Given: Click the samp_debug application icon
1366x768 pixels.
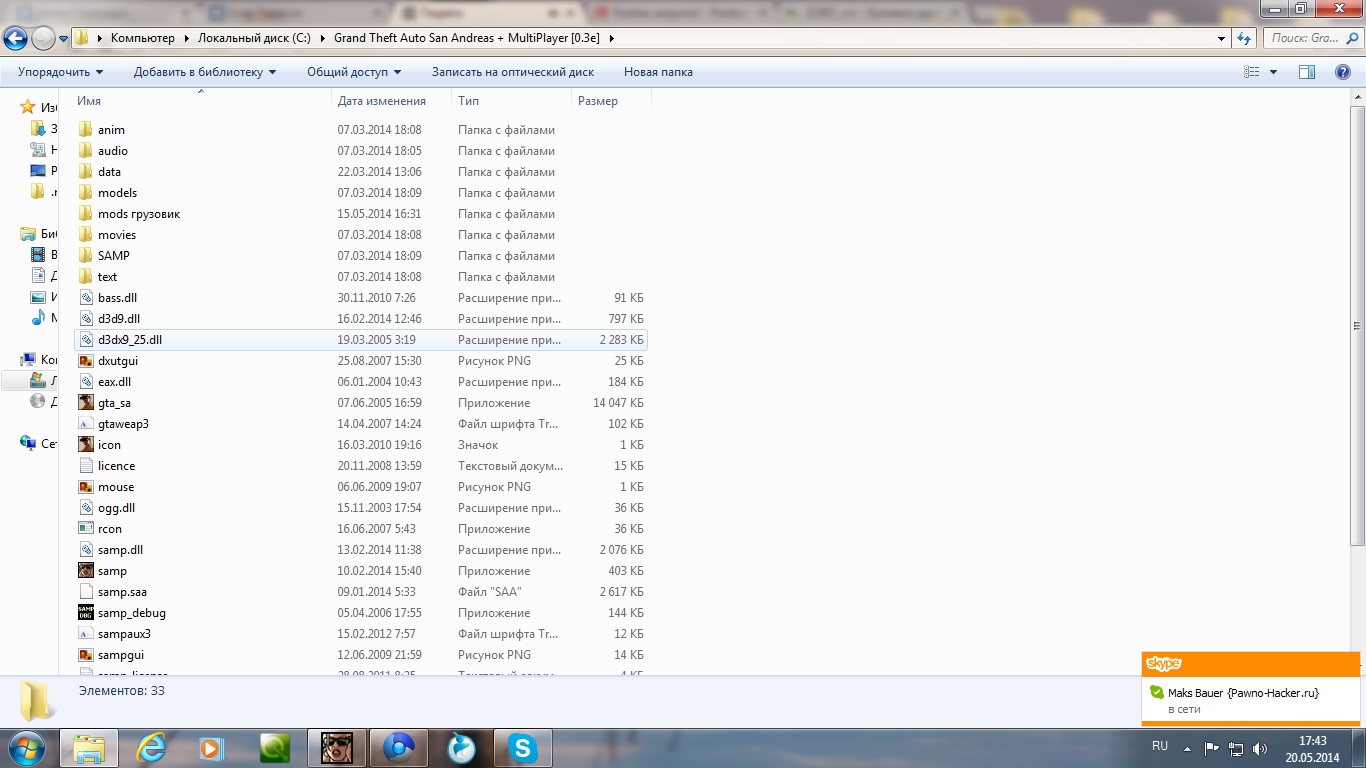Looking at the screenshot, I should (x=86, y=613).
